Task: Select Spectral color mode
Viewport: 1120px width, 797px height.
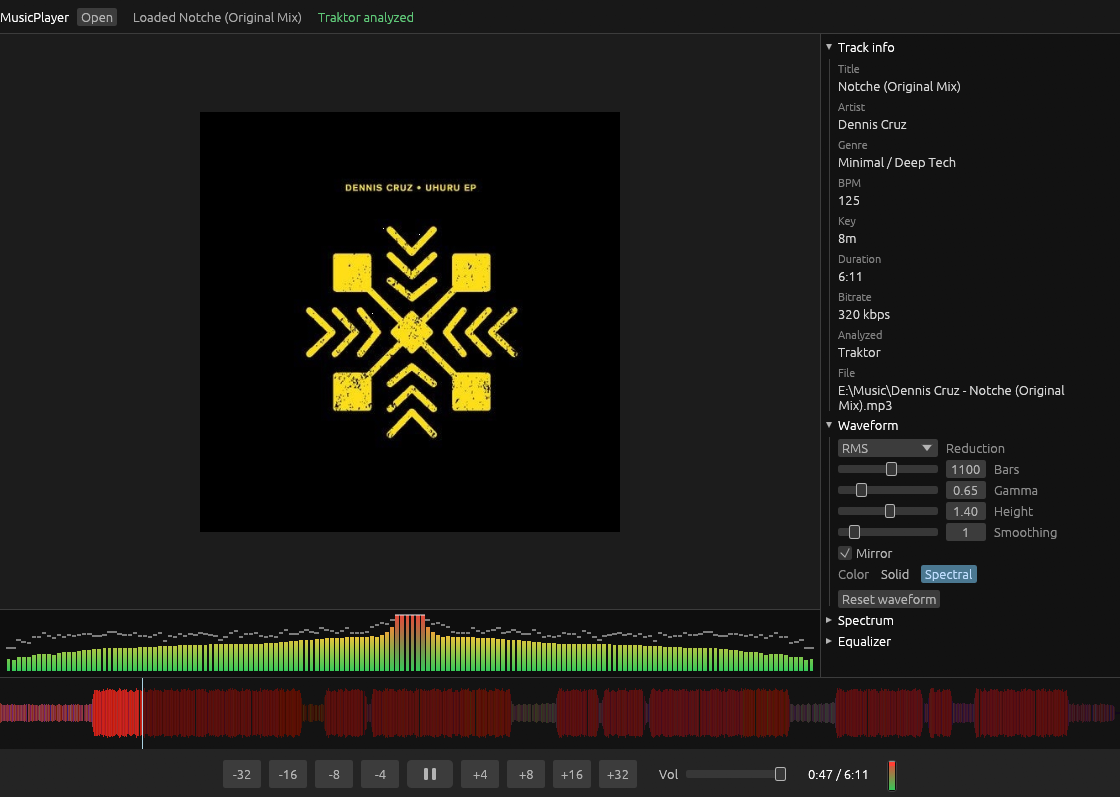Action: [948, 574]
